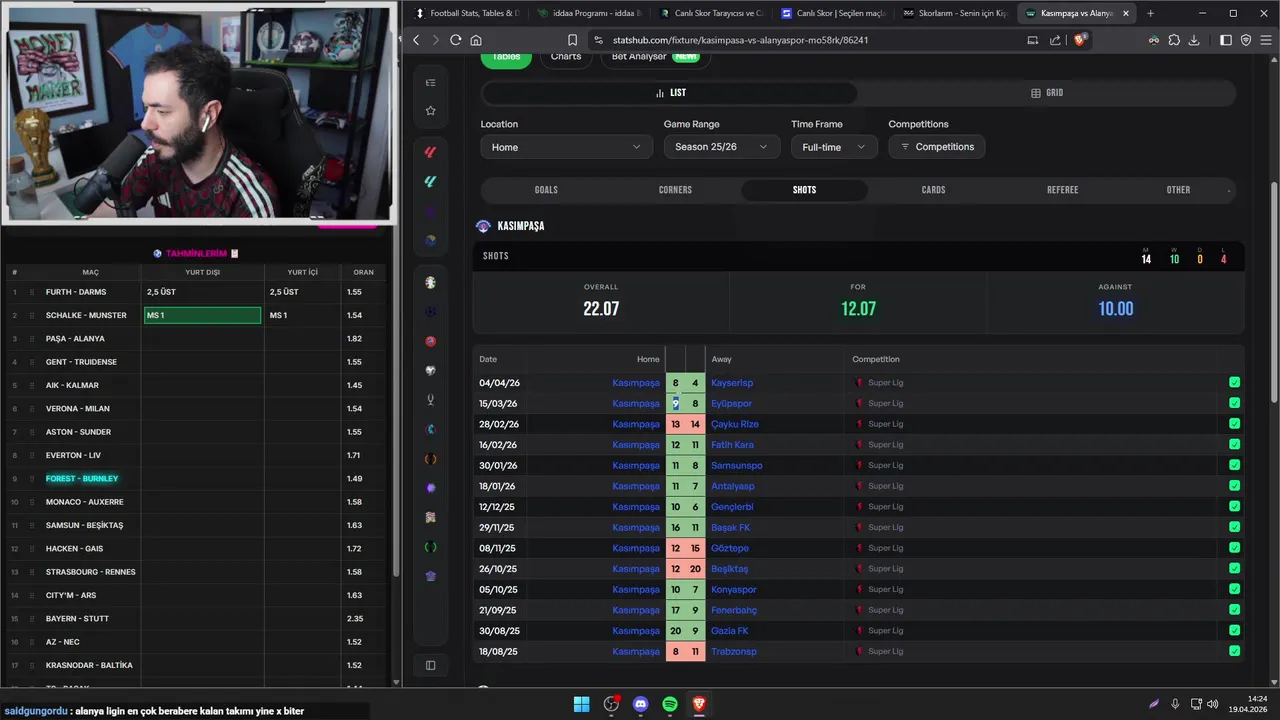Select the highlighted MS 1 cell for Schalke - Munster
This screenshot has width=1280, height=720.
pyautogui.click(x=202, y=315)
